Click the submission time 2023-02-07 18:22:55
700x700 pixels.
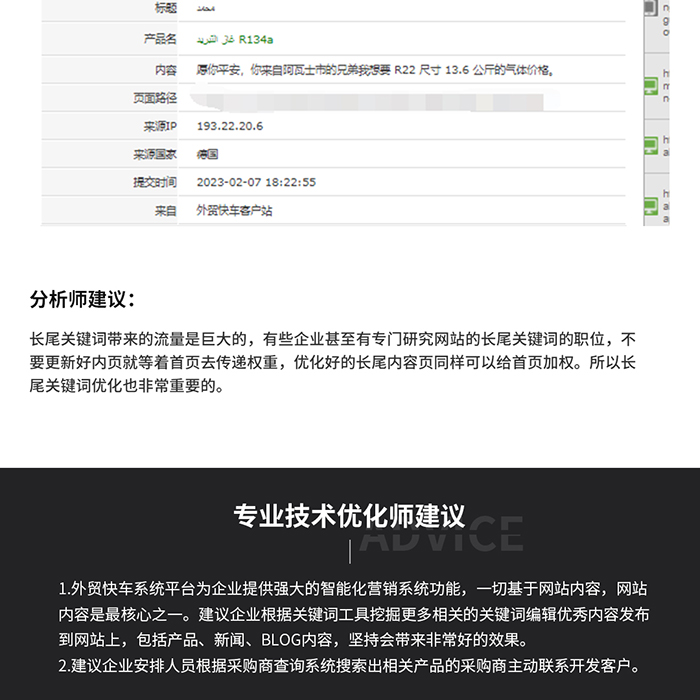point(256,183)
